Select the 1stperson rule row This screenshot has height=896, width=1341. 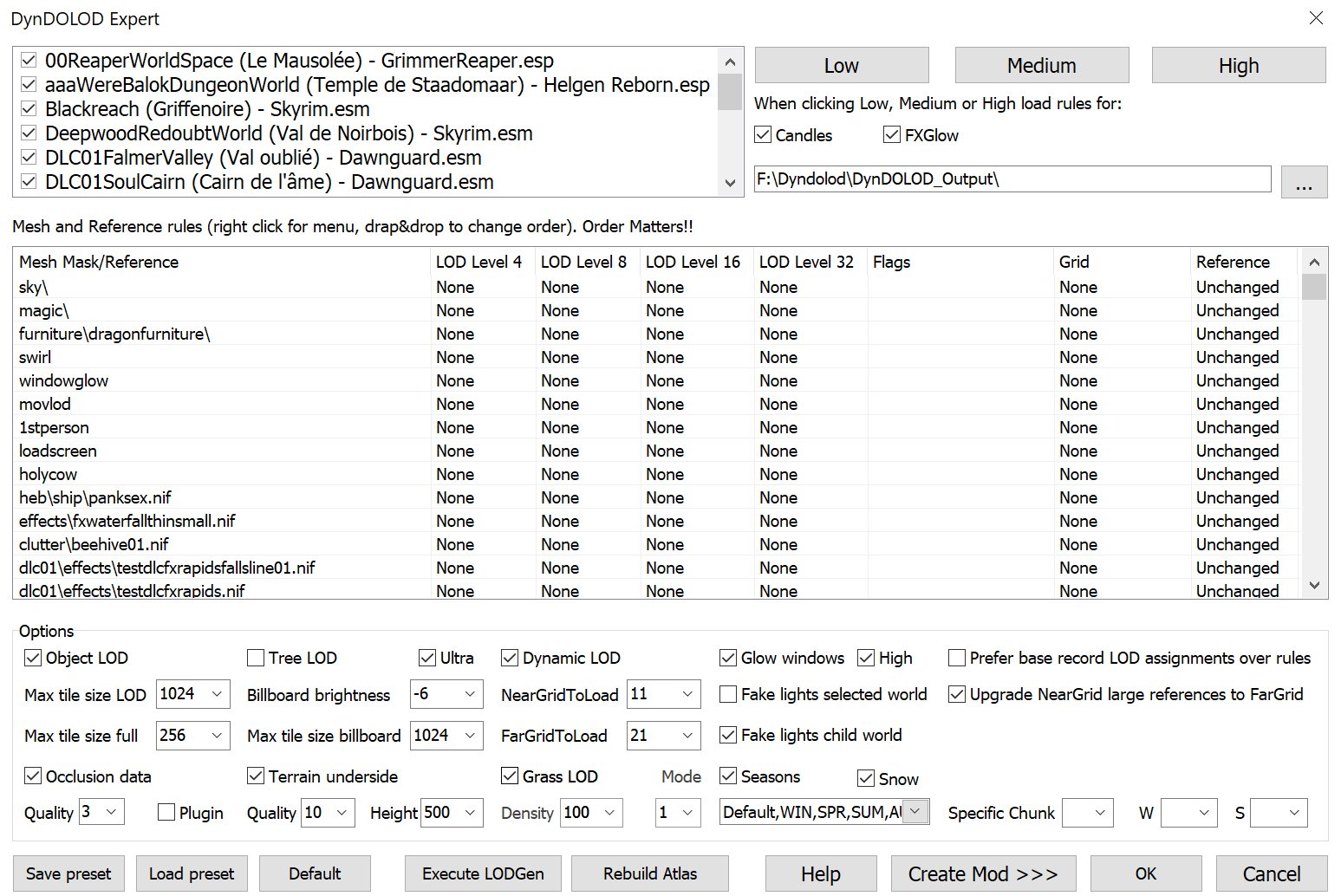pyautogui.click(x=657, y=427)
